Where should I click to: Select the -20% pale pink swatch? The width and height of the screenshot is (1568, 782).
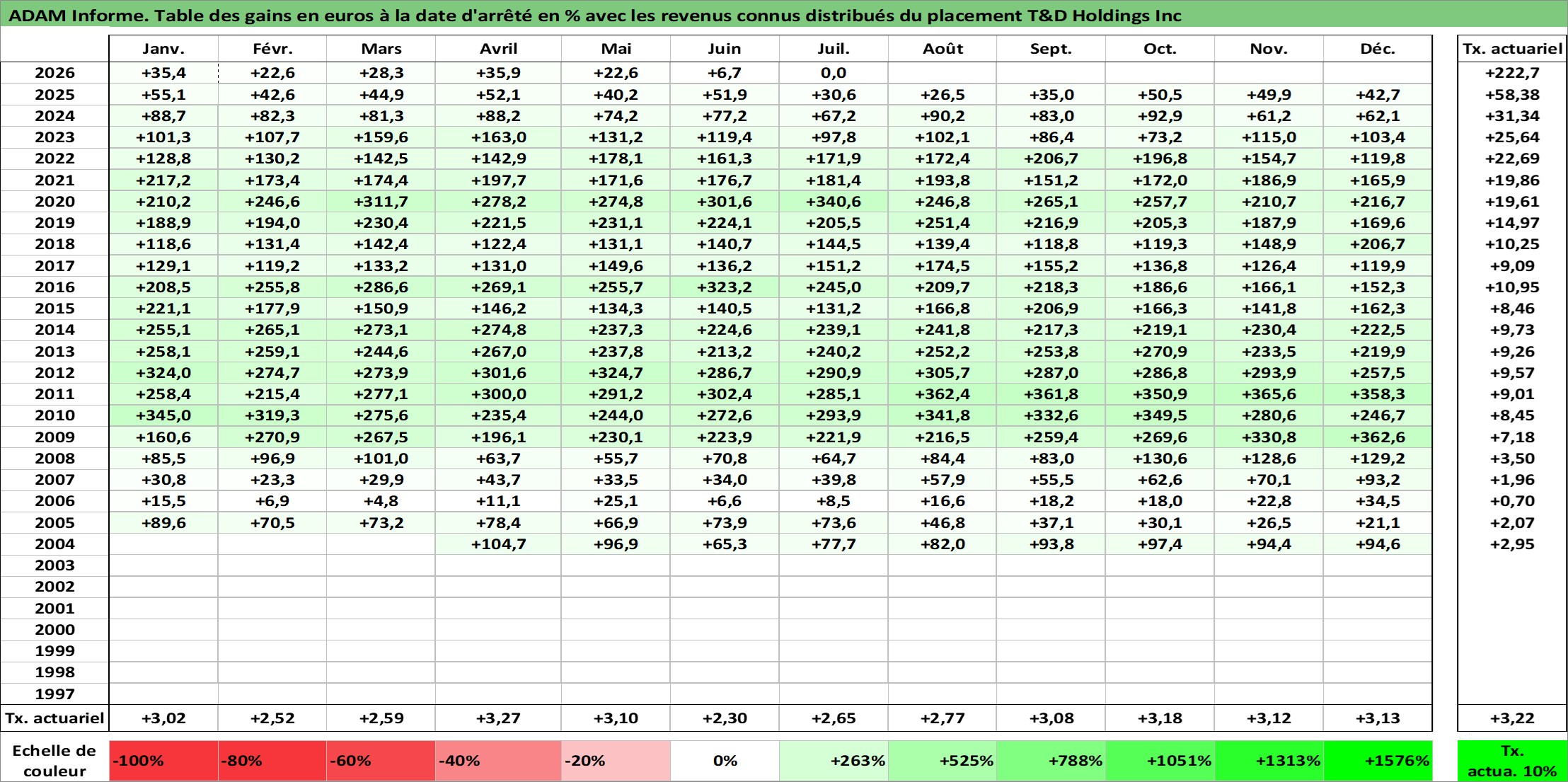(616, 761)
